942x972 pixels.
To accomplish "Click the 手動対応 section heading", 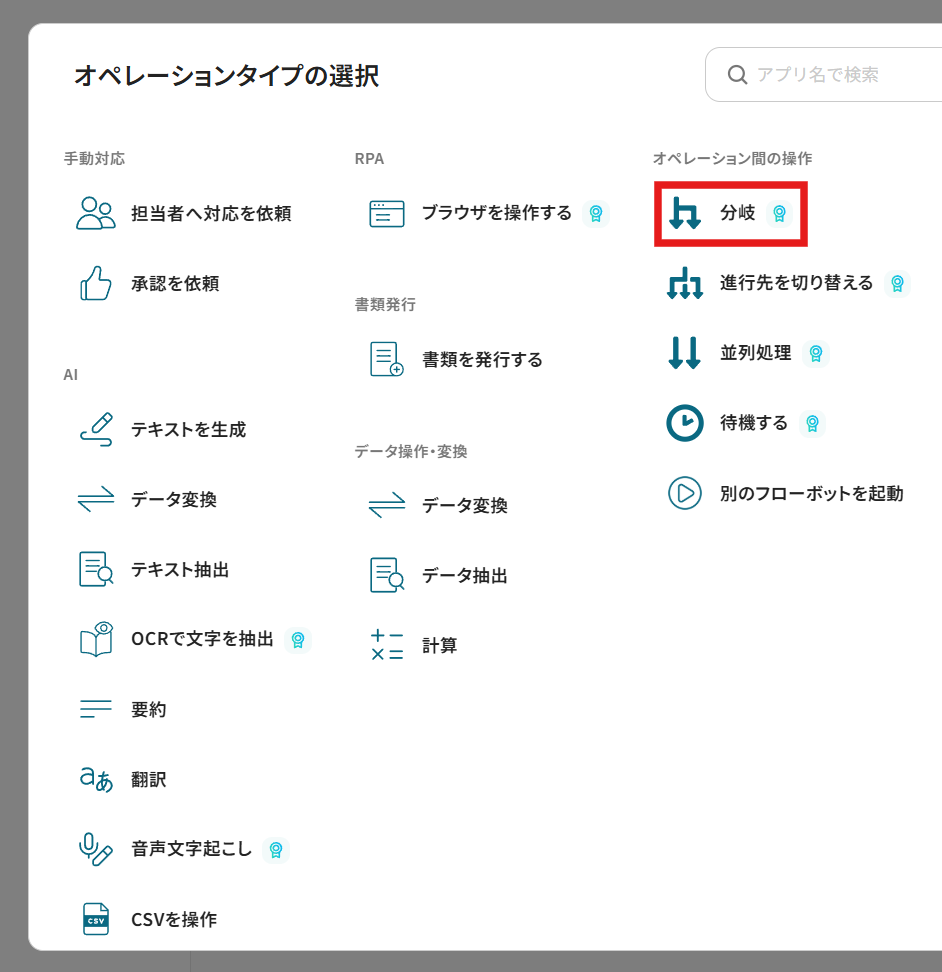I will (94, 159).
